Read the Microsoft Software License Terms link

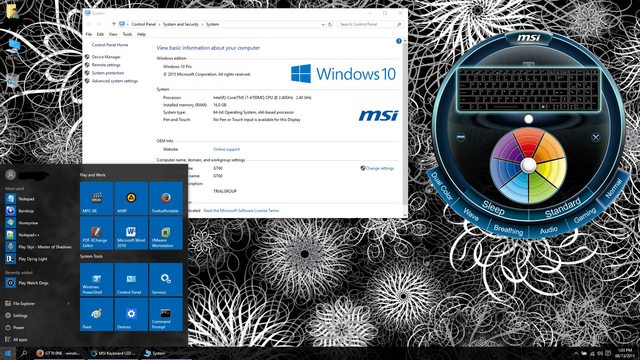point(241,211)
